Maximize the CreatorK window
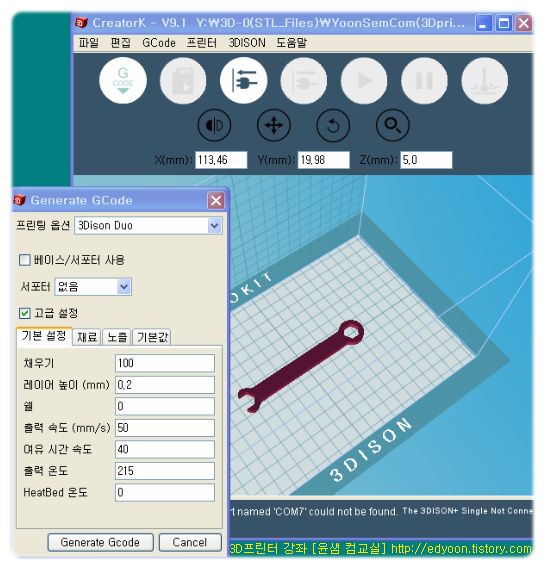546x569 pixels. click(504, 23)
